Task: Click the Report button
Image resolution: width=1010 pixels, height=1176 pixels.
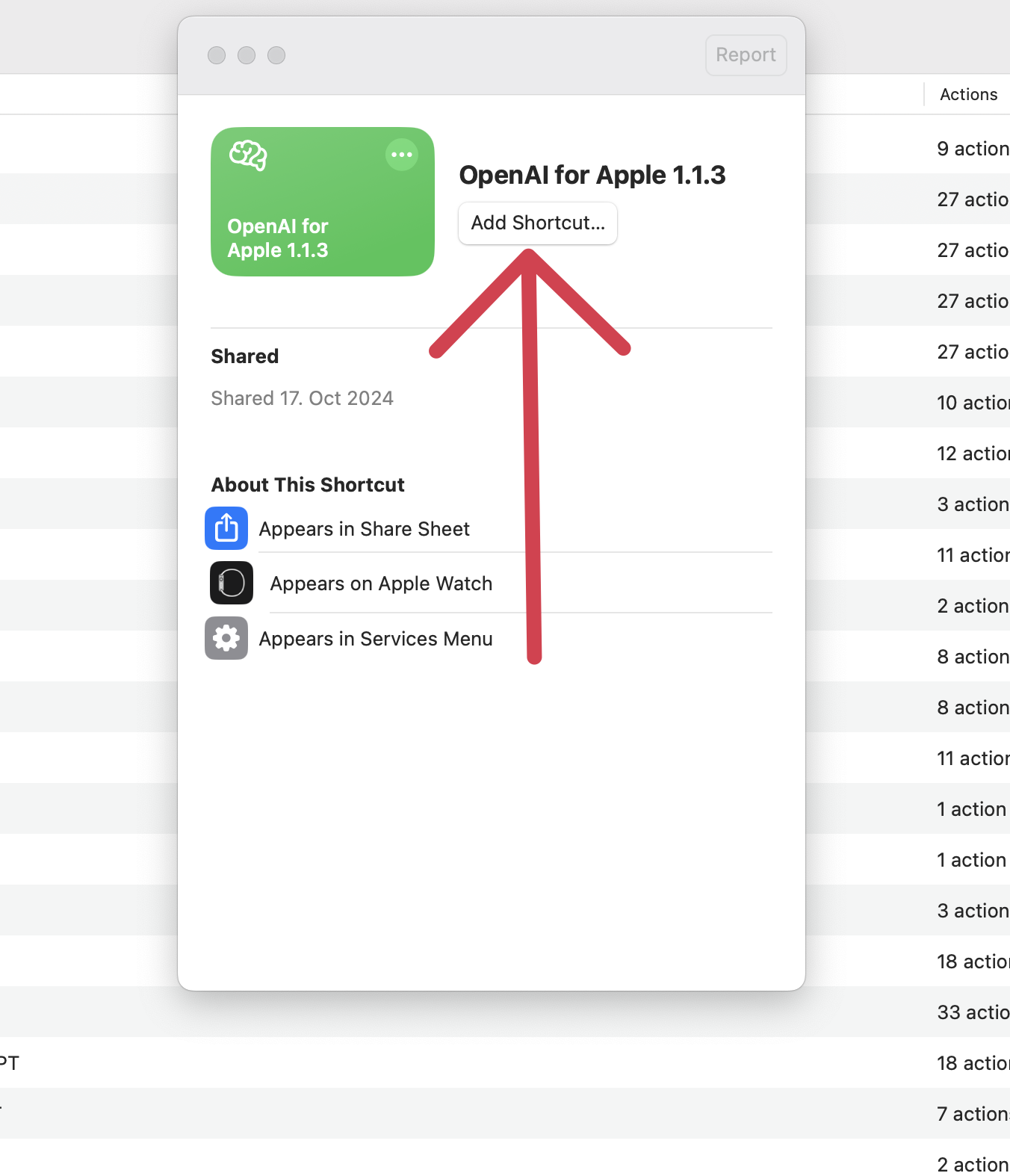Action: 746,55
